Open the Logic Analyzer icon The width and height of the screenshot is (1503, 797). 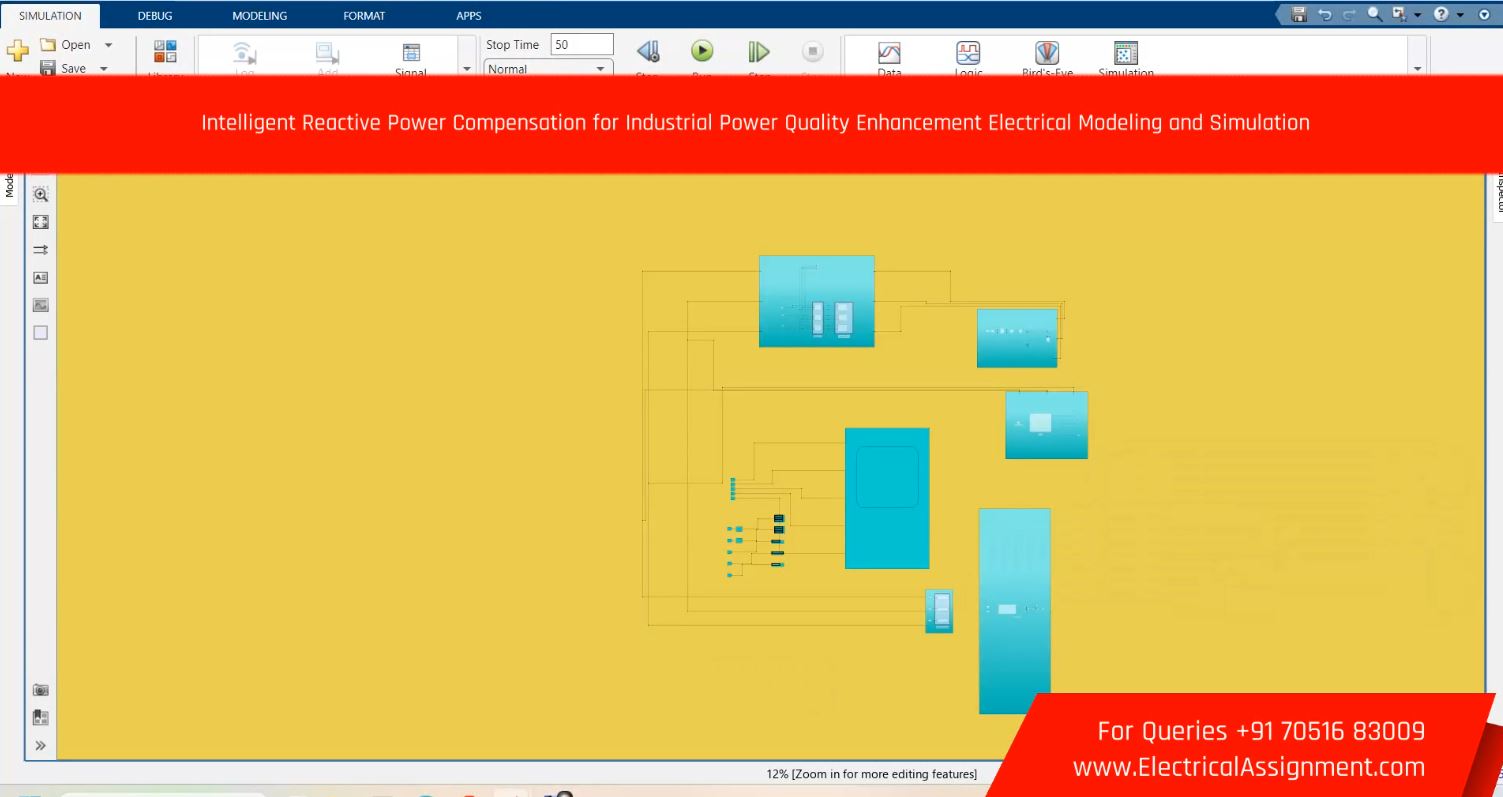point(967,53)
